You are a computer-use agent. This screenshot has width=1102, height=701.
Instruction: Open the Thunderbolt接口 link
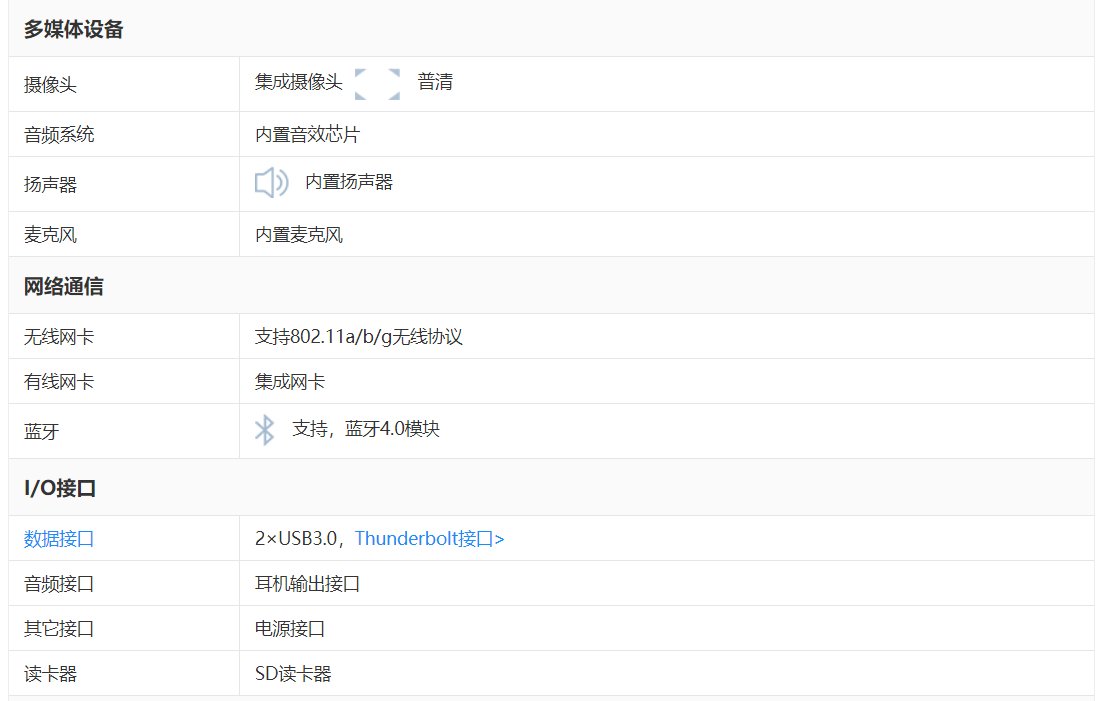pos(431,538)
